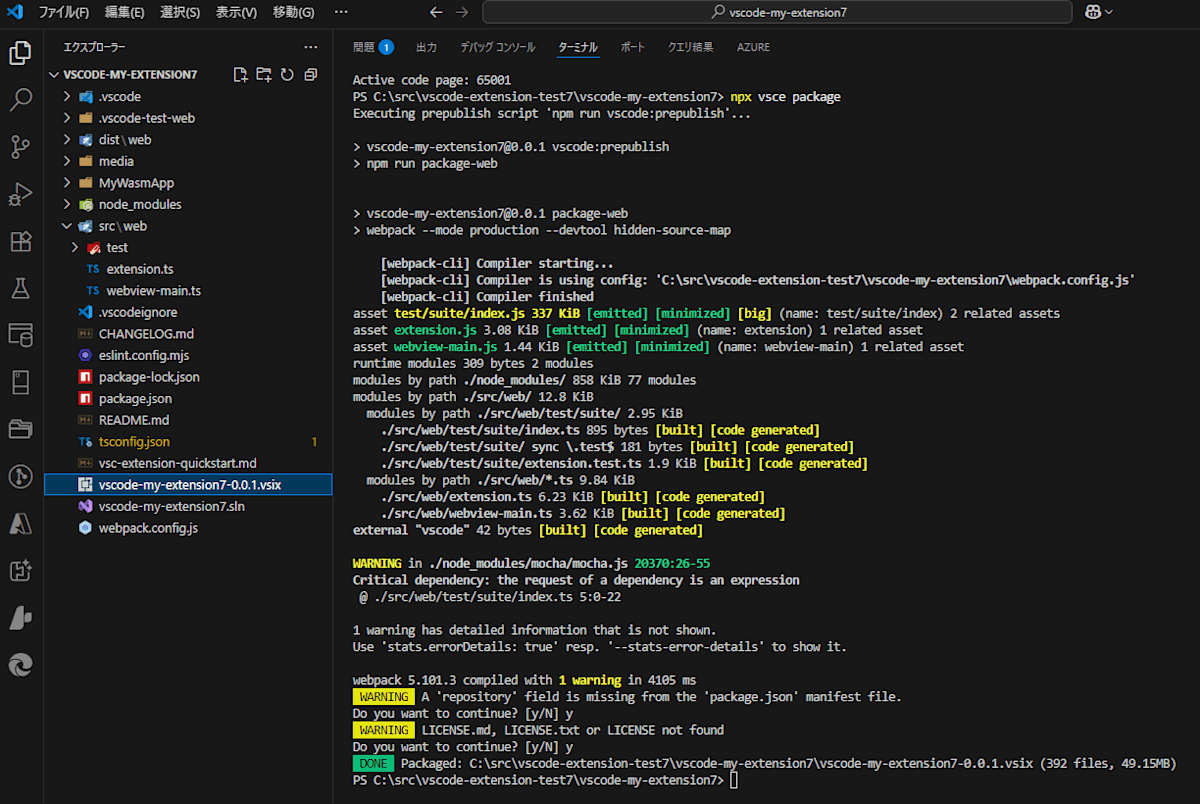Open the hidden menu overflow ellipsis
This screenshot has width=1200, height=804.
point(341,12)
